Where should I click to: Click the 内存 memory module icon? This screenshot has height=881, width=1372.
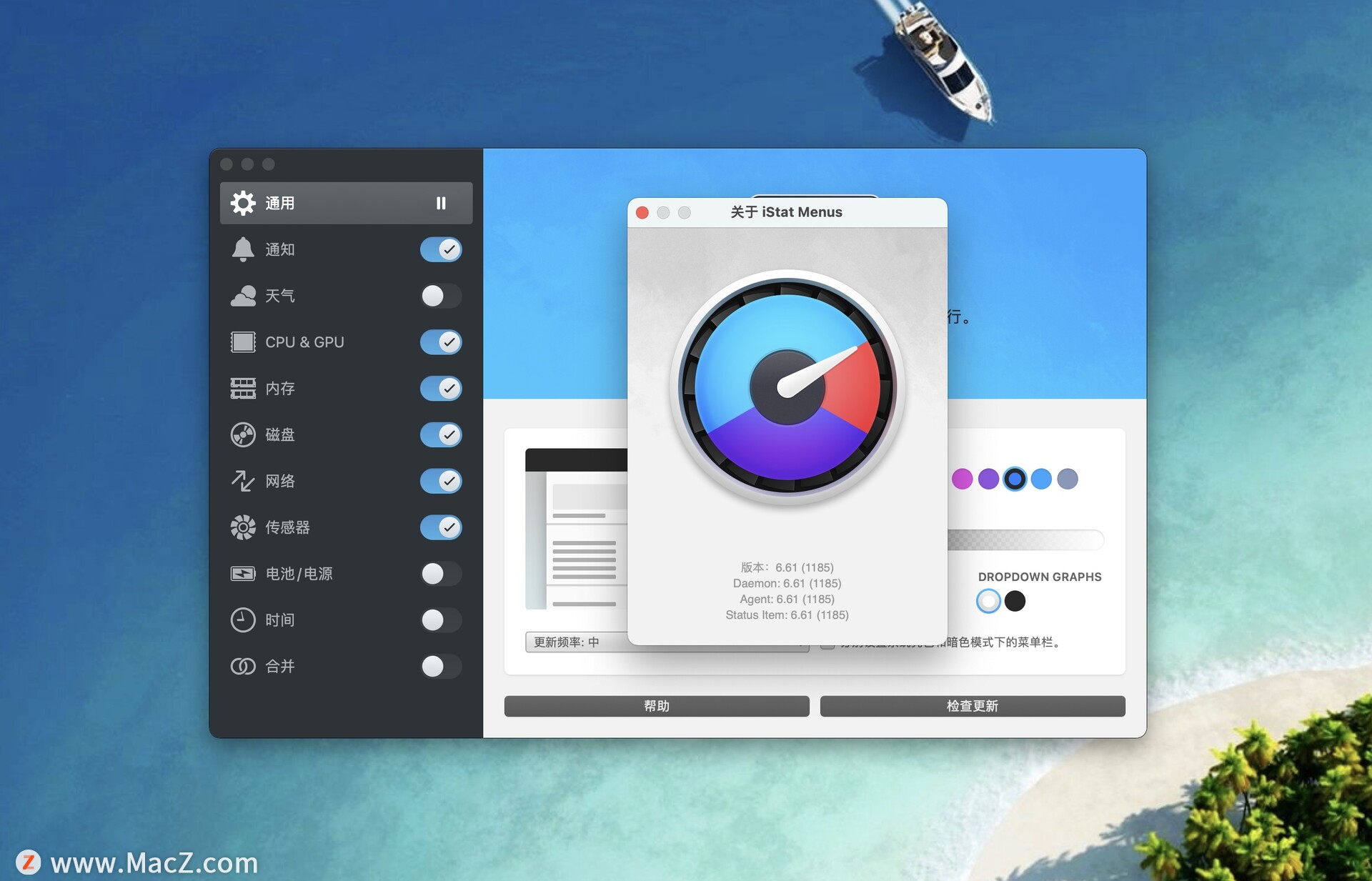pos(243,388)
